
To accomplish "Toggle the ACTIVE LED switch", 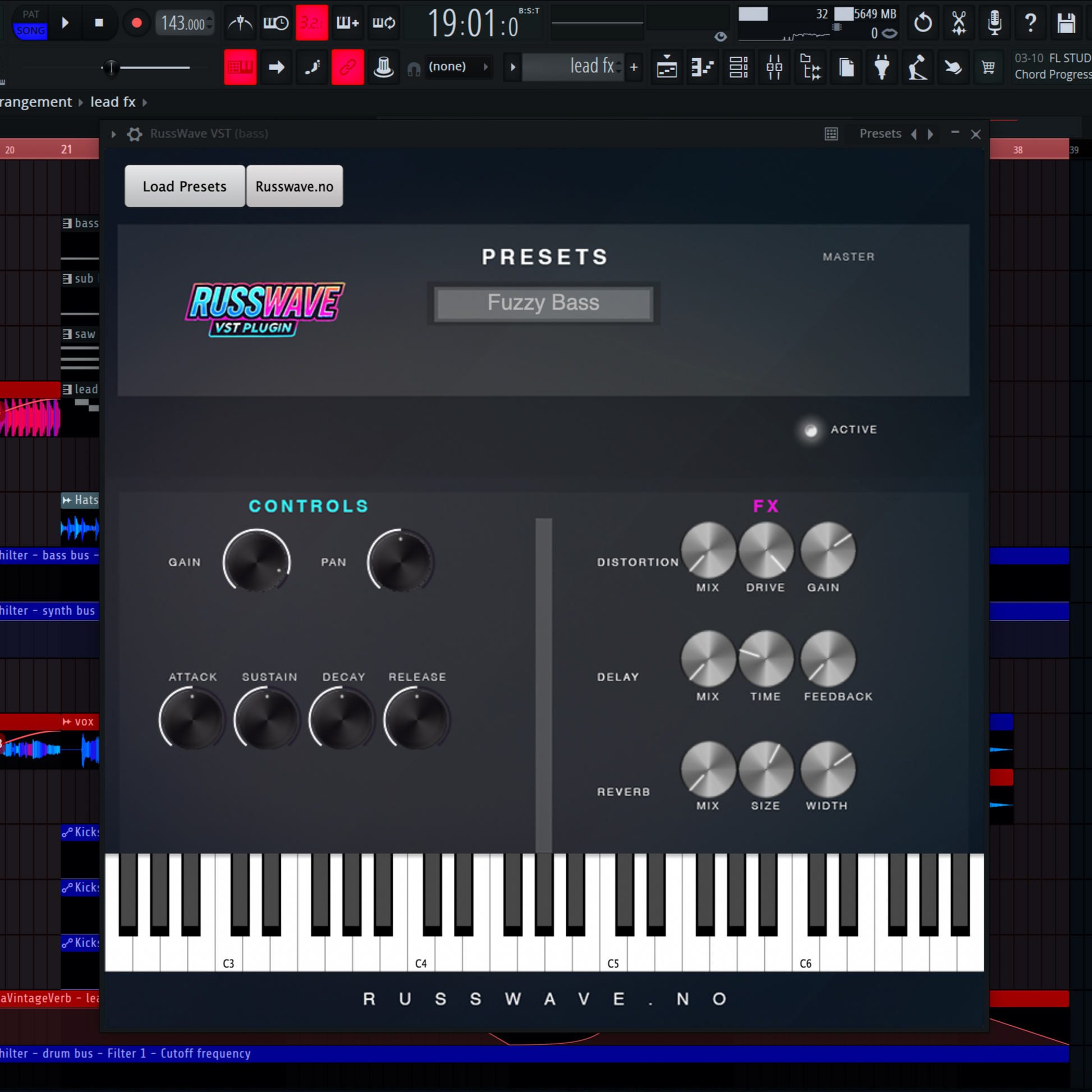I will point(810,430).
